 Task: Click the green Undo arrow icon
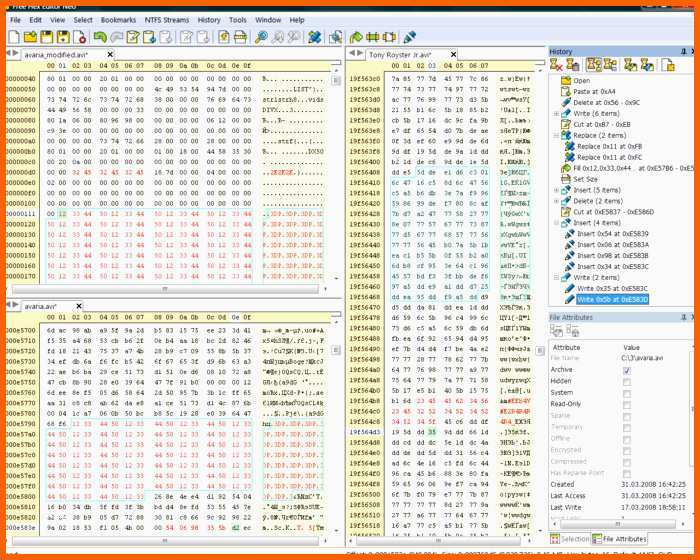(x=100, y=37)
